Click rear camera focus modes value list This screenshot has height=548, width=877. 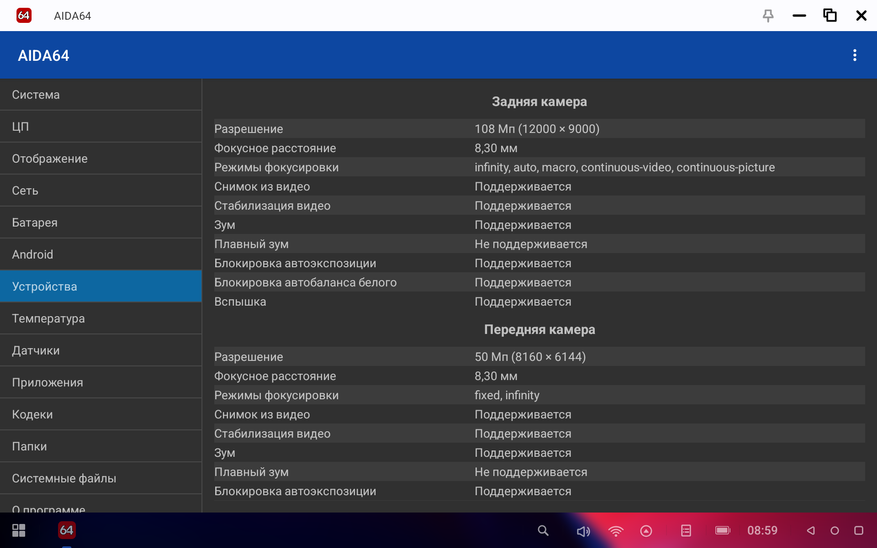point(624,167)
